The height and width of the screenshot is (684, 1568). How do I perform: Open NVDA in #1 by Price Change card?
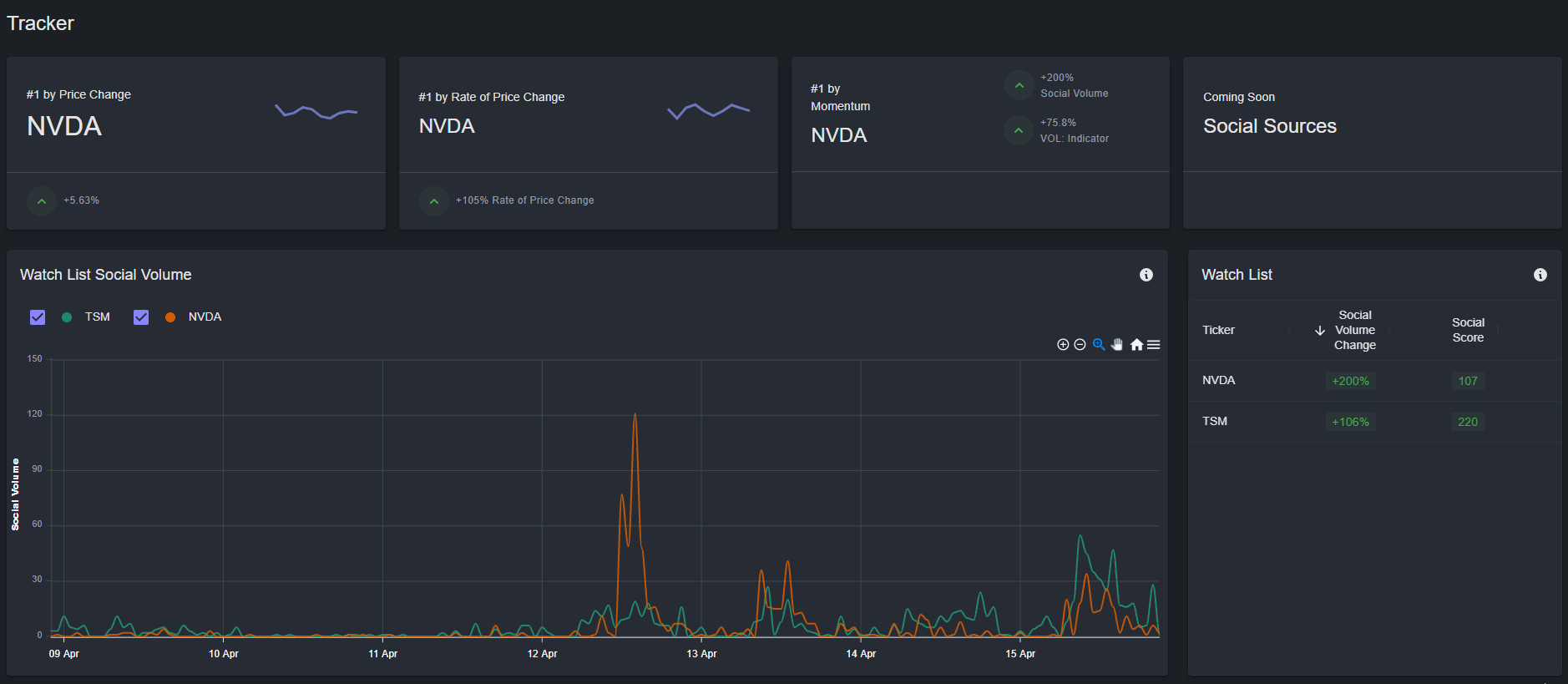pos(64,126)
